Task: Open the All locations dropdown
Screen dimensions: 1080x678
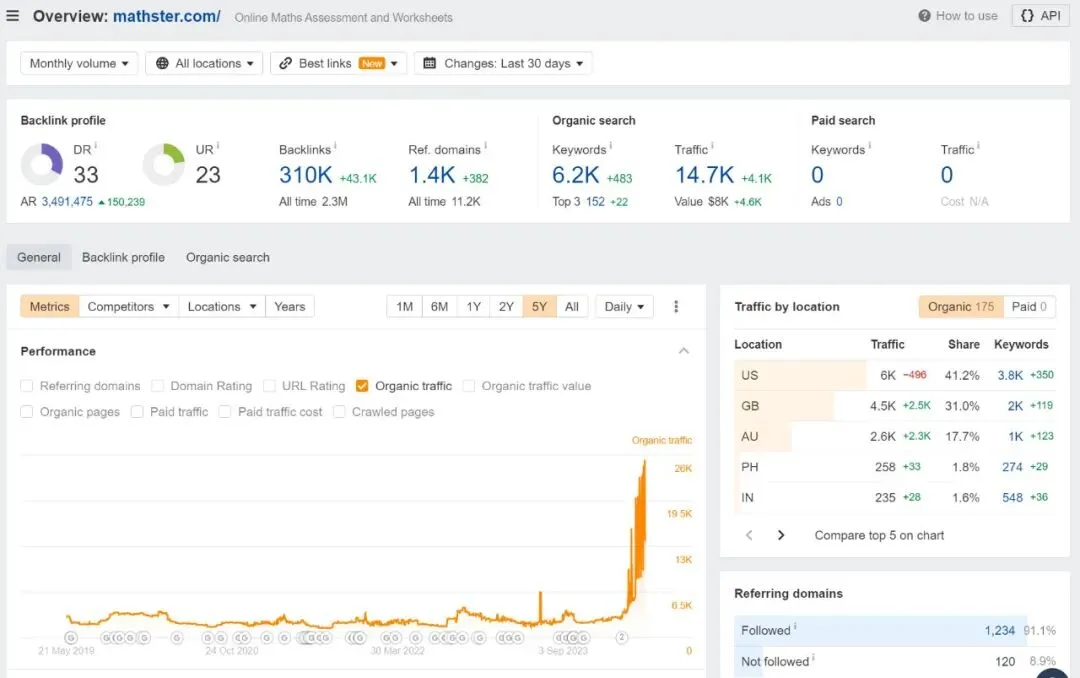Action: click(x=204, y=63)
